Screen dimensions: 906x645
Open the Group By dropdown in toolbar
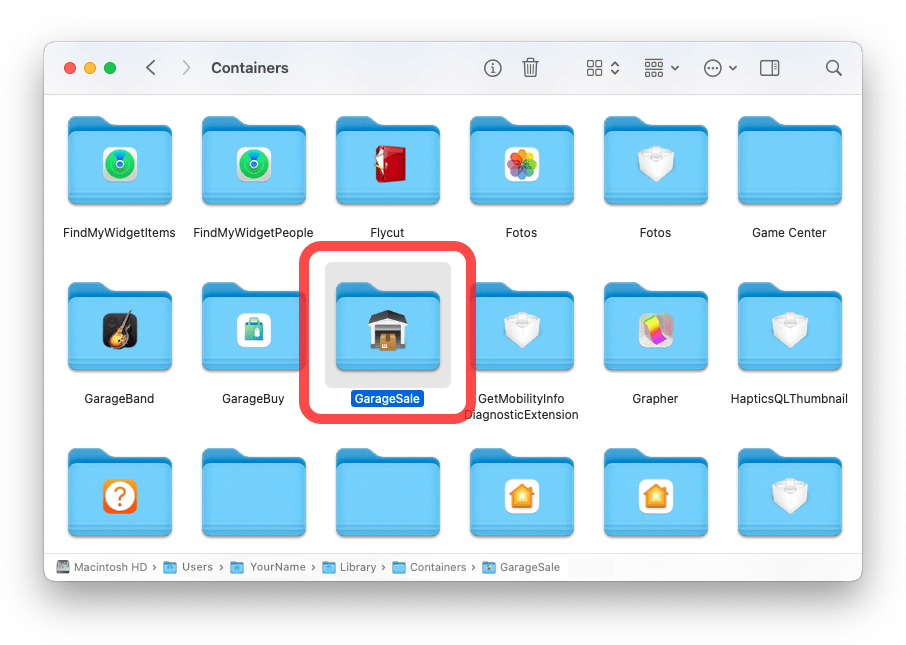click(x=662, y=68)
